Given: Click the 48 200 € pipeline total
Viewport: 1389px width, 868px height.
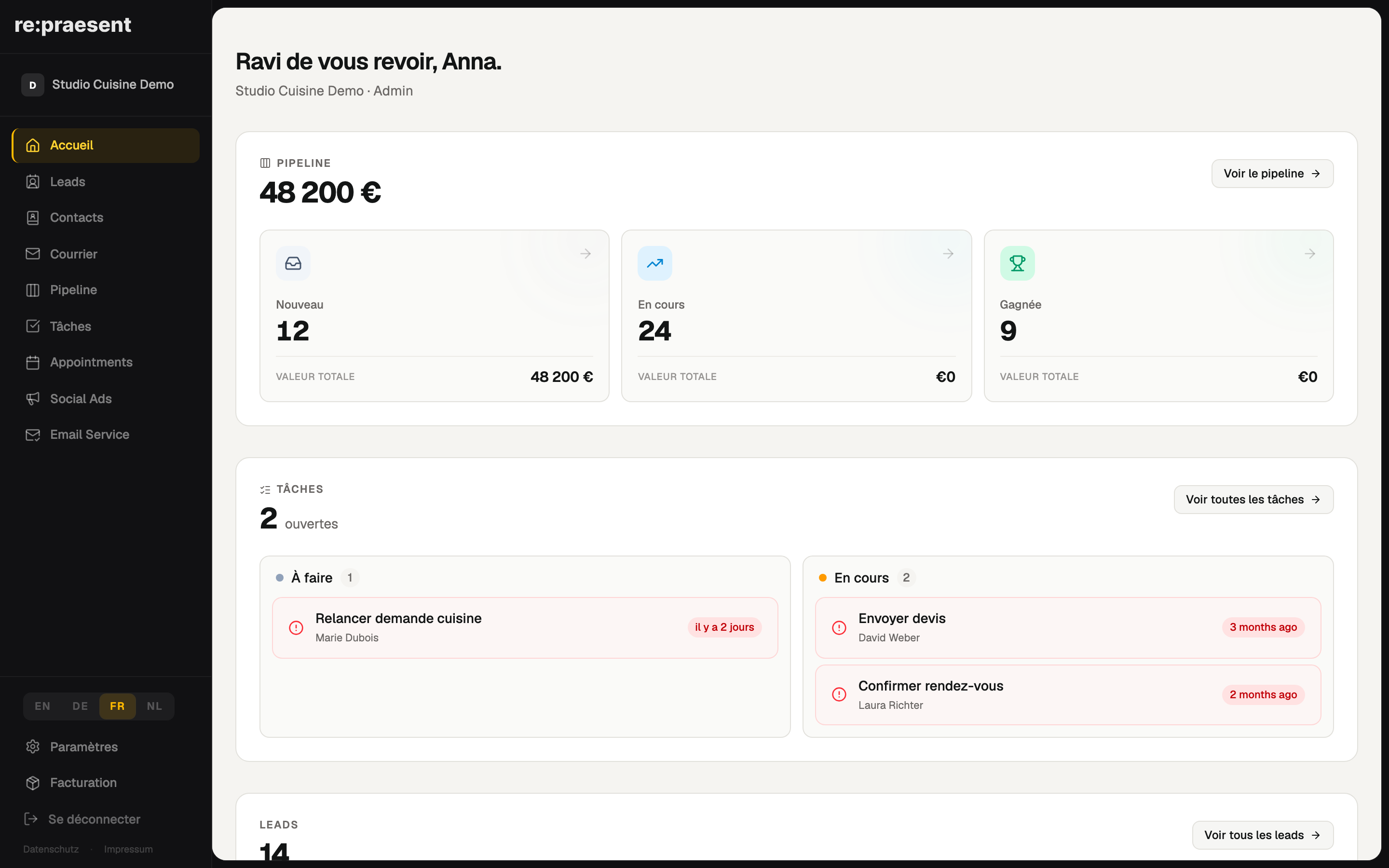Looking at the screenshot, I should [x=320, y=192].
